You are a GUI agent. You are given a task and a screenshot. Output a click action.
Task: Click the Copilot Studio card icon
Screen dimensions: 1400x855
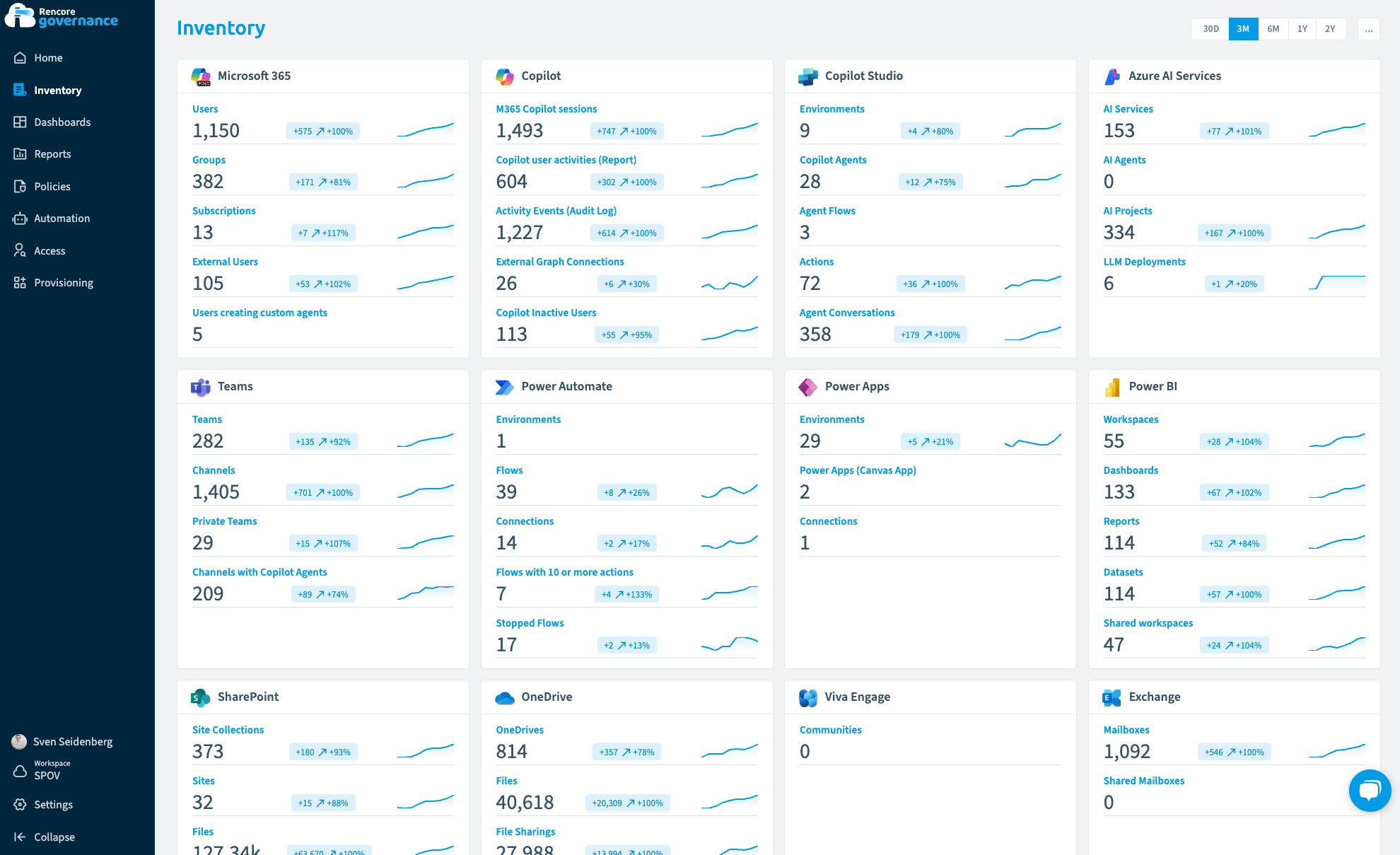808,76
